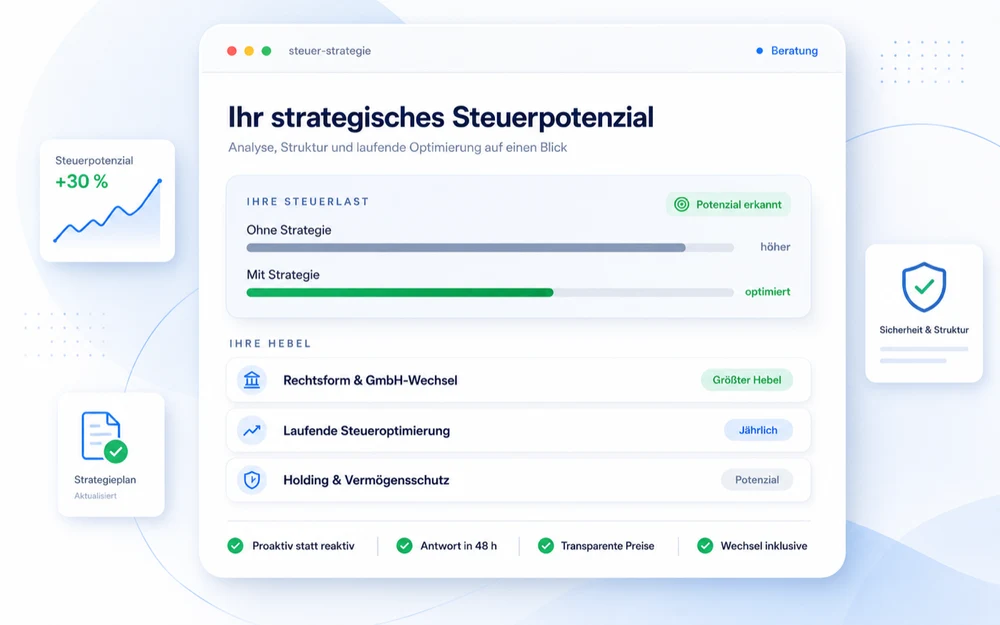This screenshot has width=1000, height=625.
Task: Click the Transparente Preise text
Action: pos(608,546)
